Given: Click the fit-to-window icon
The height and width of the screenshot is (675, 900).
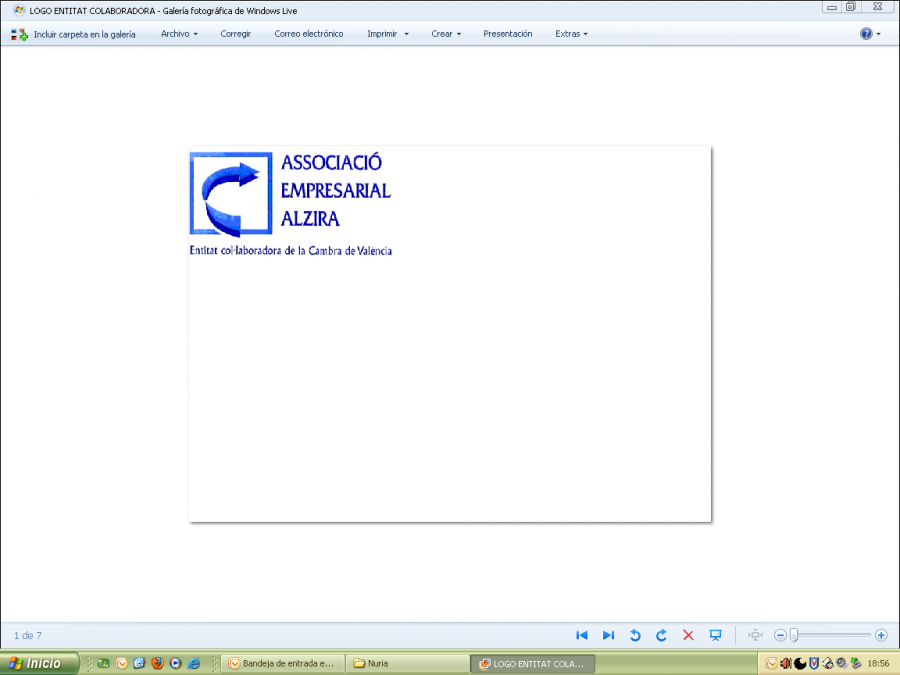Looking at the screenshot, I should (755, 635).
